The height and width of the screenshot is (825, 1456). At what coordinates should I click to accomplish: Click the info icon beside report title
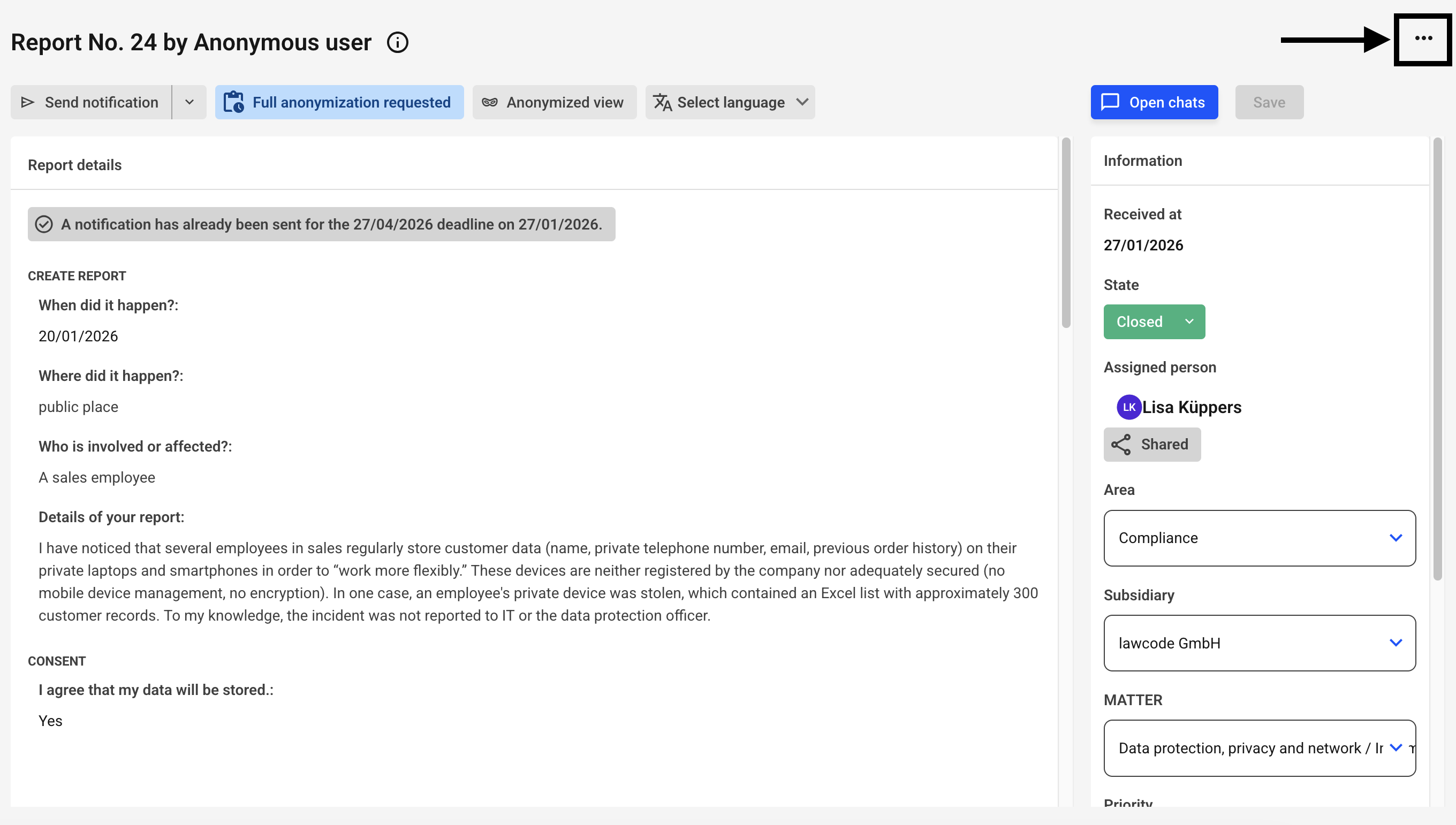click(x=397, y=42)
